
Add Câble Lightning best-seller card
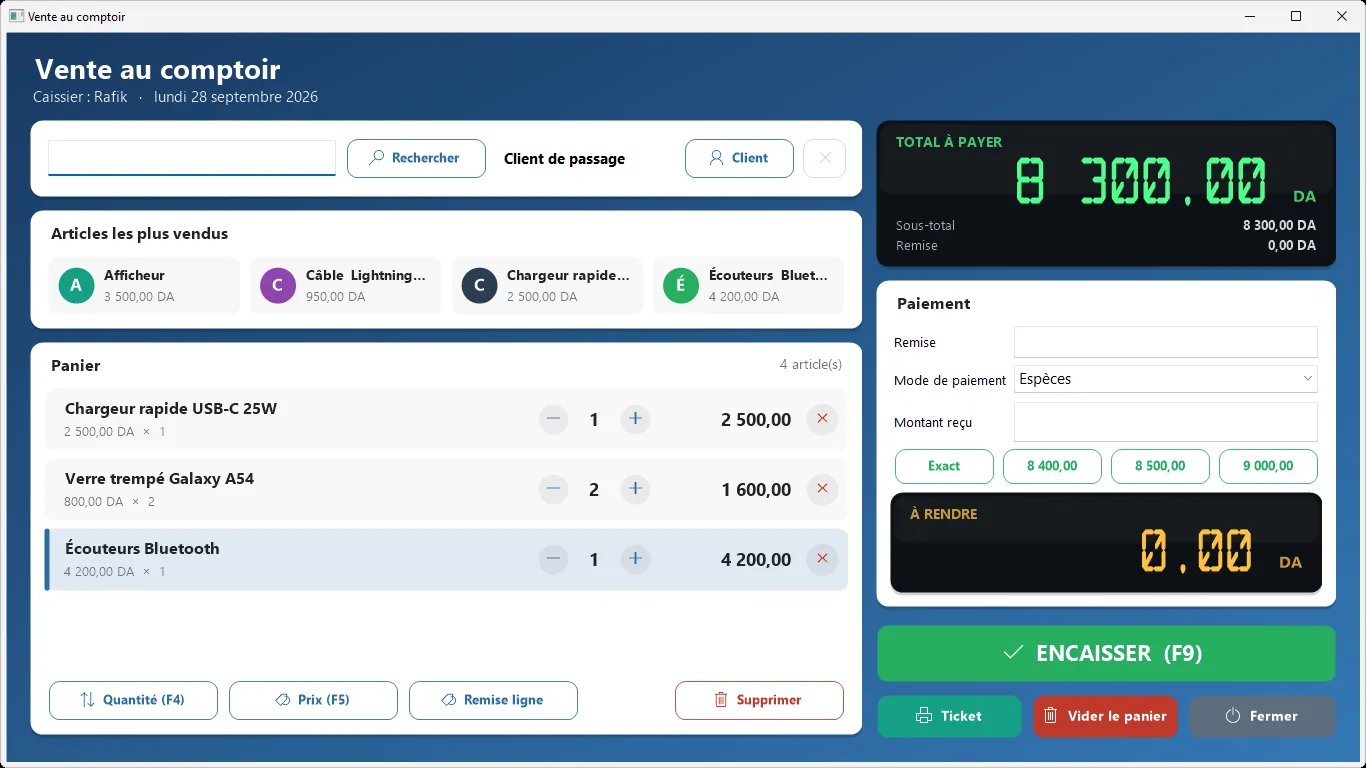click(x=345, y=285)
